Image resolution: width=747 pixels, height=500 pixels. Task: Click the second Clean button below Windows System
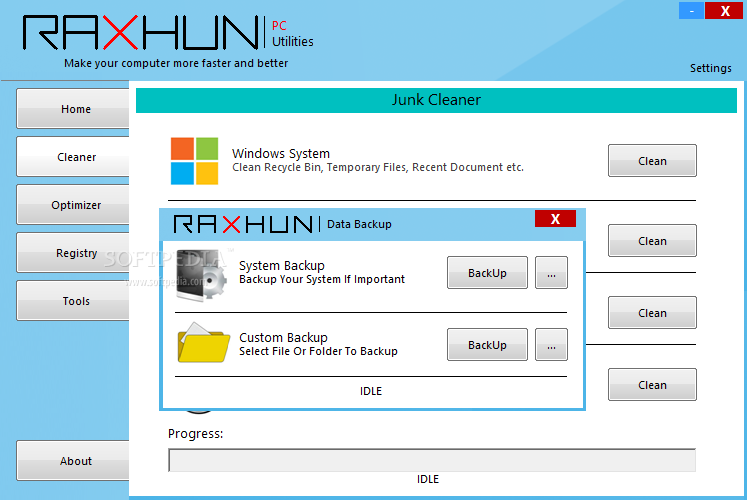pyautogui.click(x=652, y=241)
